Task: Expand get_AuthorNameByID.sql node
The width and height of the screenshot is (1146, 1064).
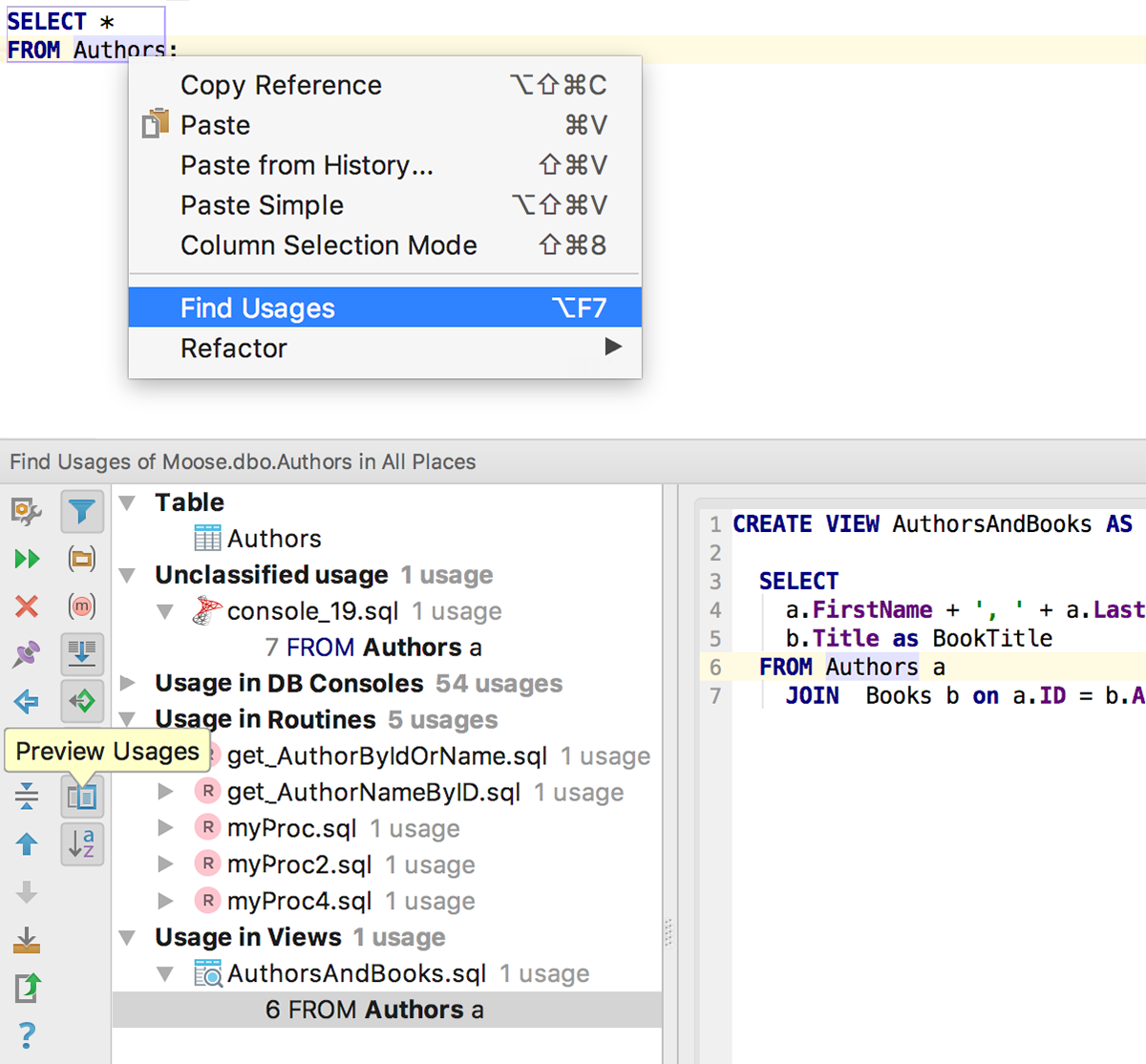Action: pyautogui.click(x=165, y=792)
